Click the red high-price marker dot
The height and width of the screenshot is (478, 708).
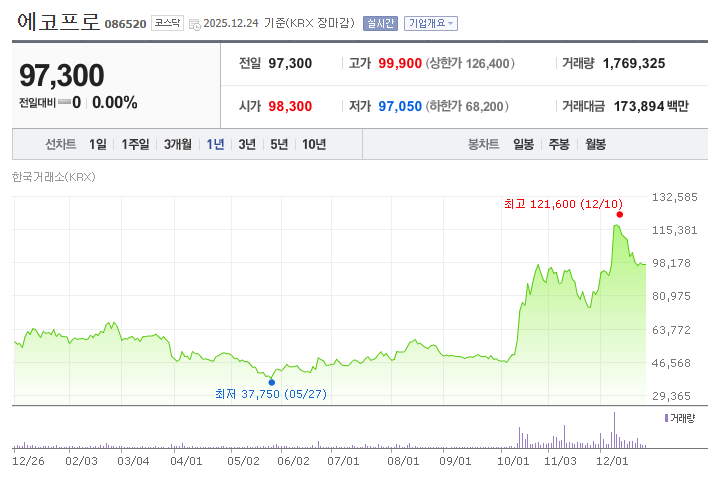[x=620, y=214]
